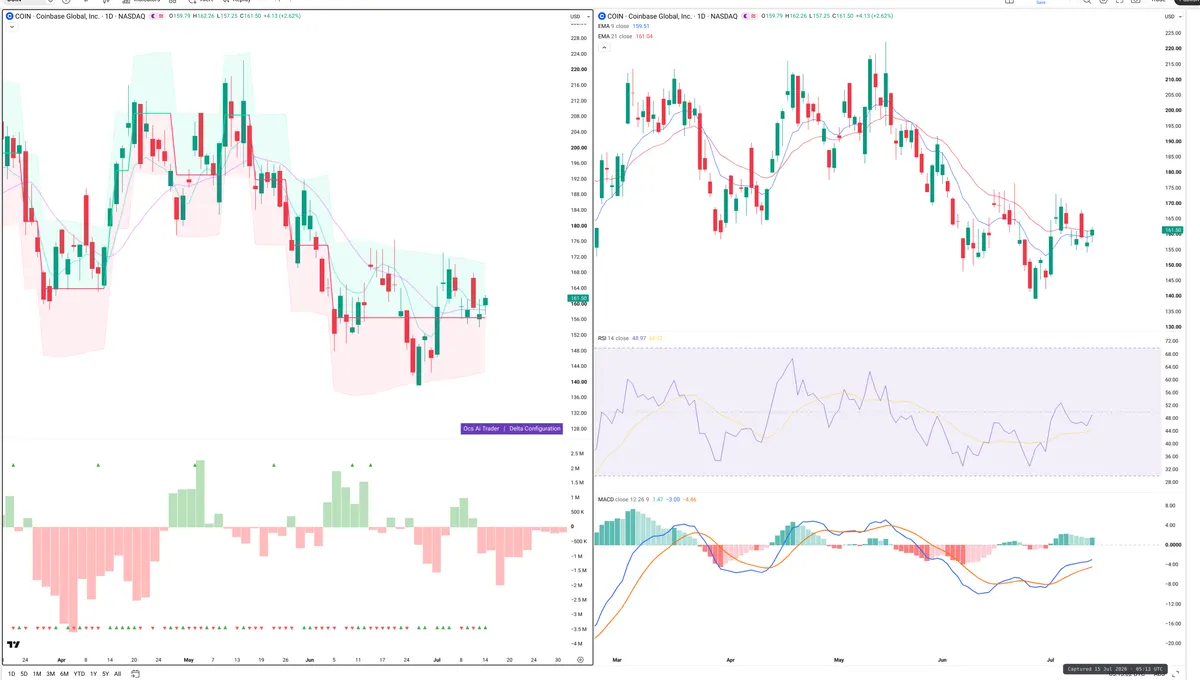Click the Coinbase logo icon in right chart title
The height and width of the screenshot is (680, 1200).
[x=602, y=17]
